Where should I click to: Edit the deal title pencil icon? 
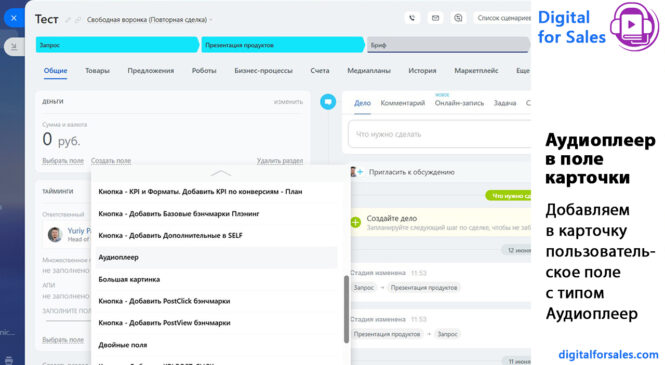point(68,20)
